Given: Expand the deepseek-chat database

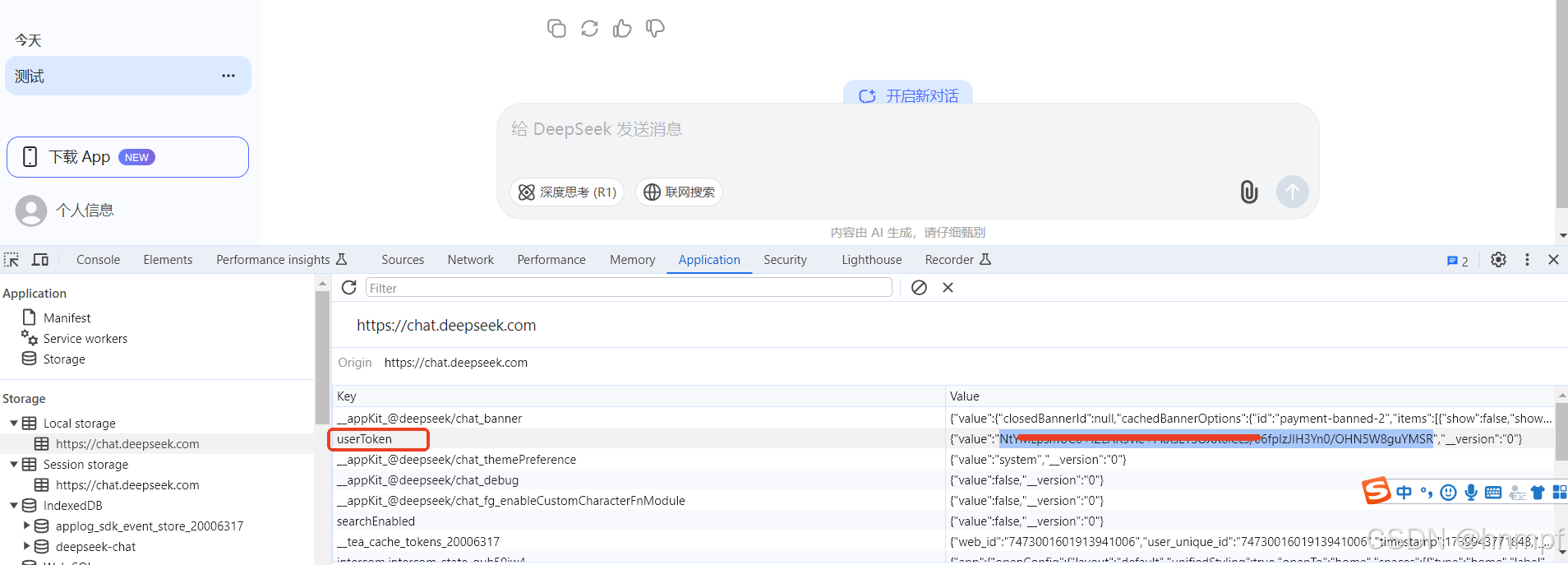Looking at the screenshot, I should click(26, 546).
